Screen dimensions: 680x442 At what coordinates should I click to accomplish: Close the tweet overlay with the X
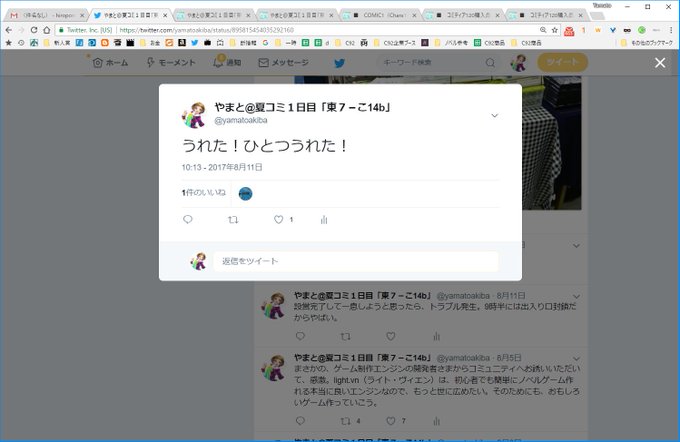(x=660, y=63)
